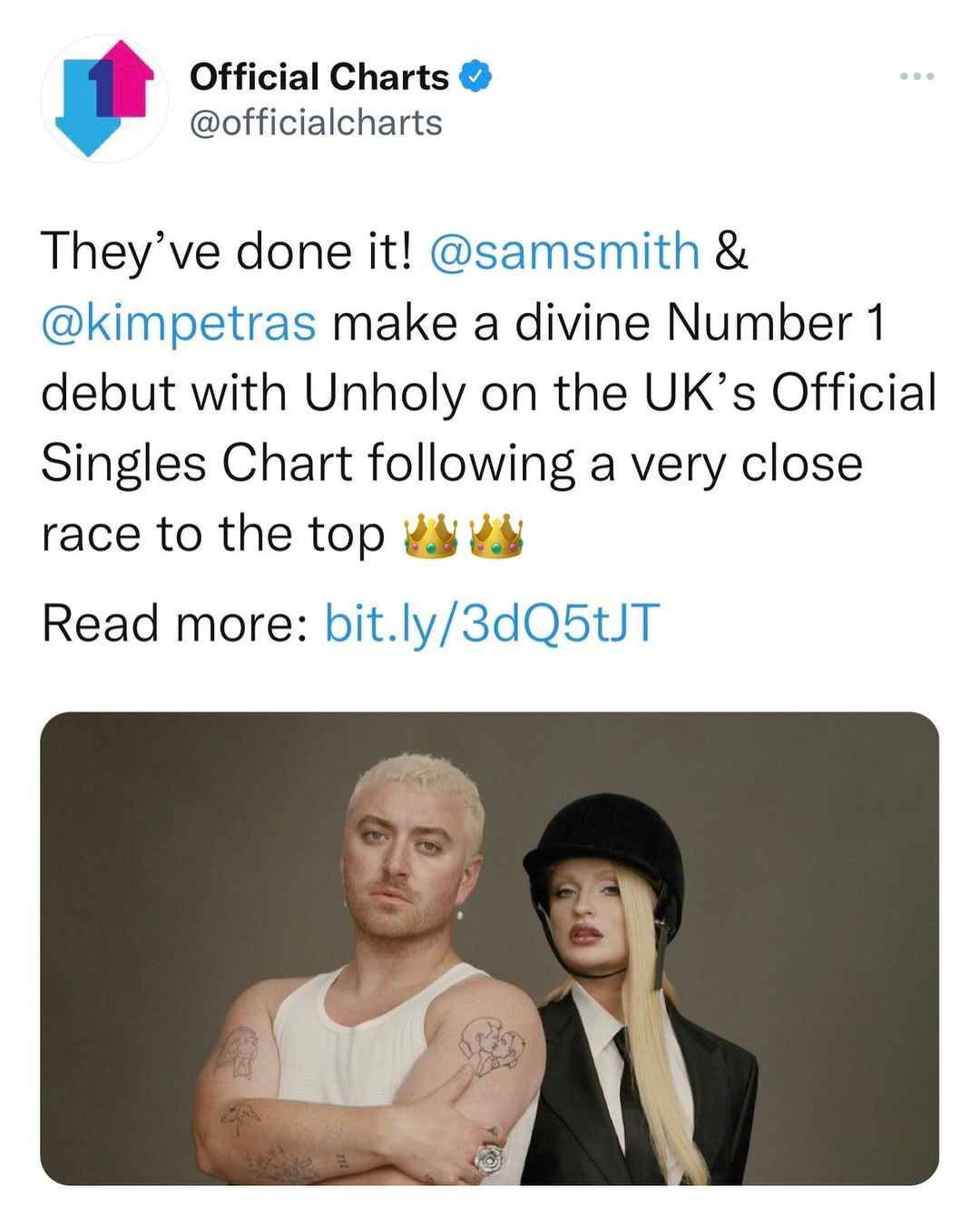This screenshot has width=980, height=1225.
Task: Click the upper arm tattoo of two faces
Action: click(x=488, y=1044)
